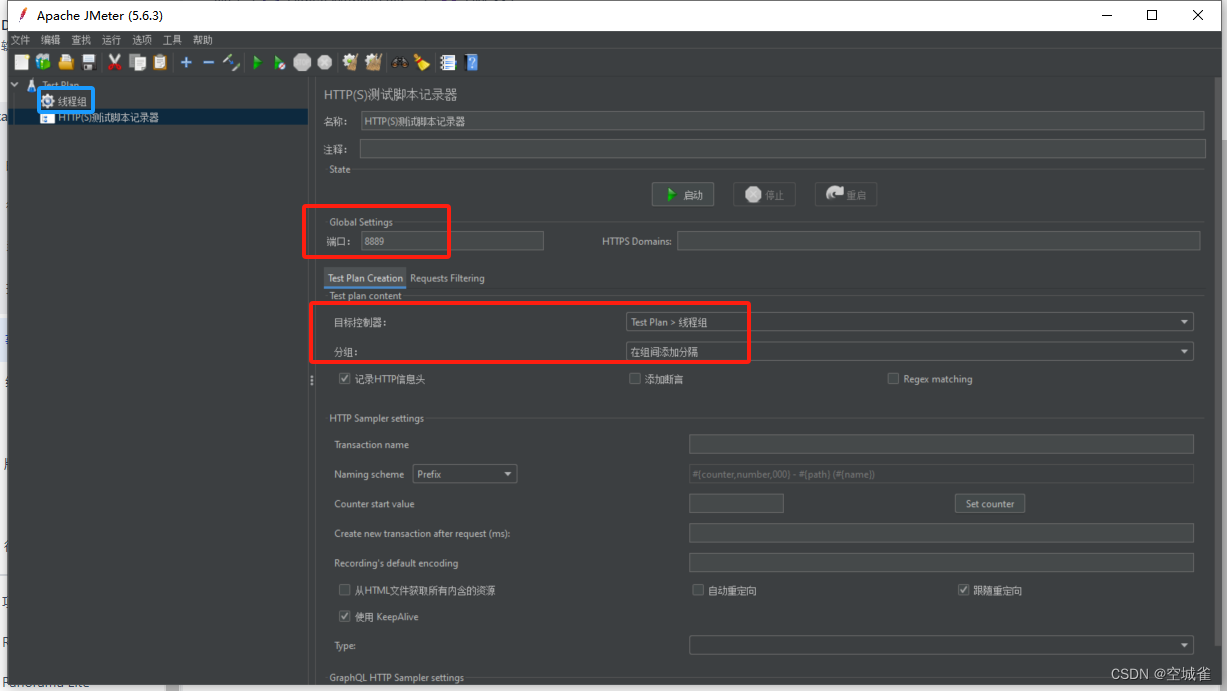This screenshot has width=1227, height=691.
Task: Open the 帮助 menu
Action: [x=203, y=40]
